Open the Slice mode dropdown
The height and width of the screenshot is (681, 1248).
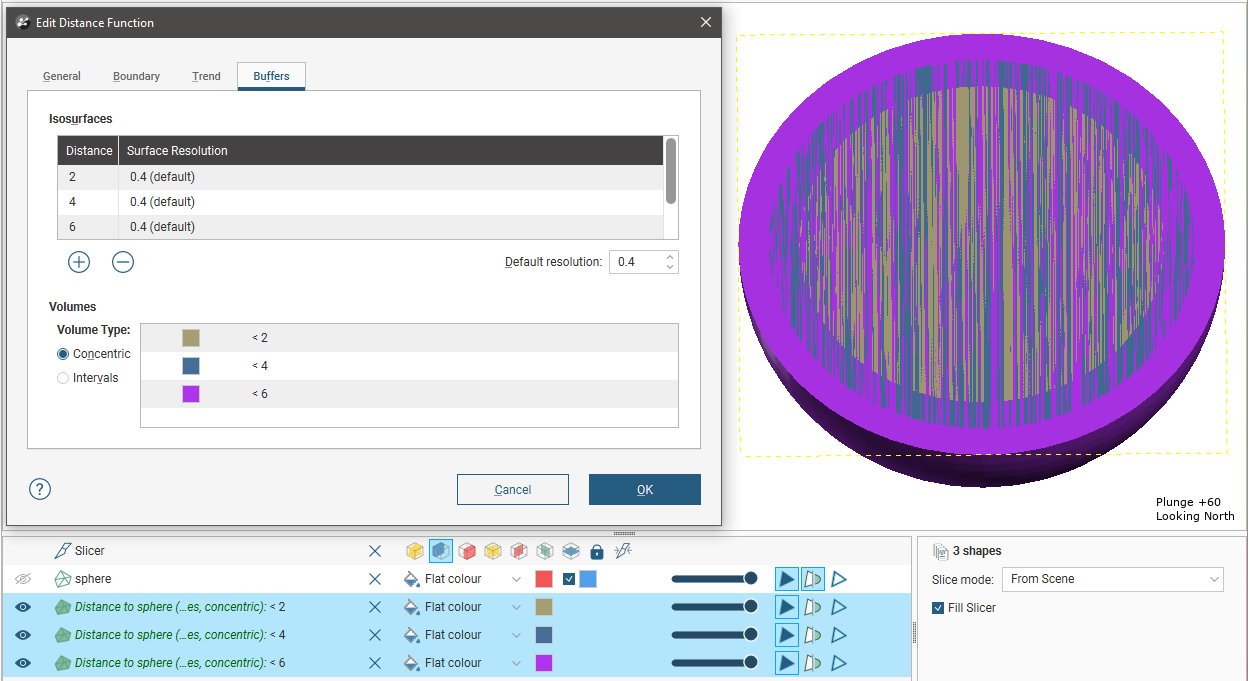pos(1113,579)
